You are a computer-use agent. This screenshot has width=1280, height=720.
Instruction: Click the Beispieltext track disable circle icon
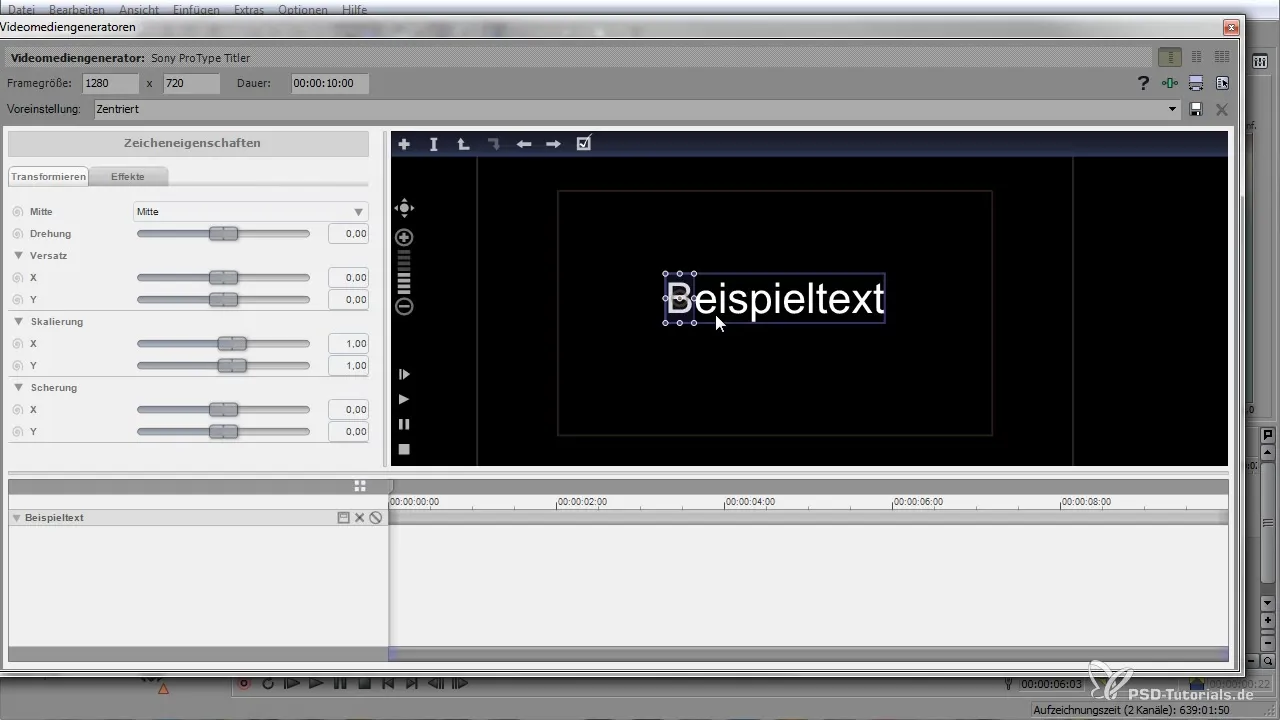[x=376, y=518]
